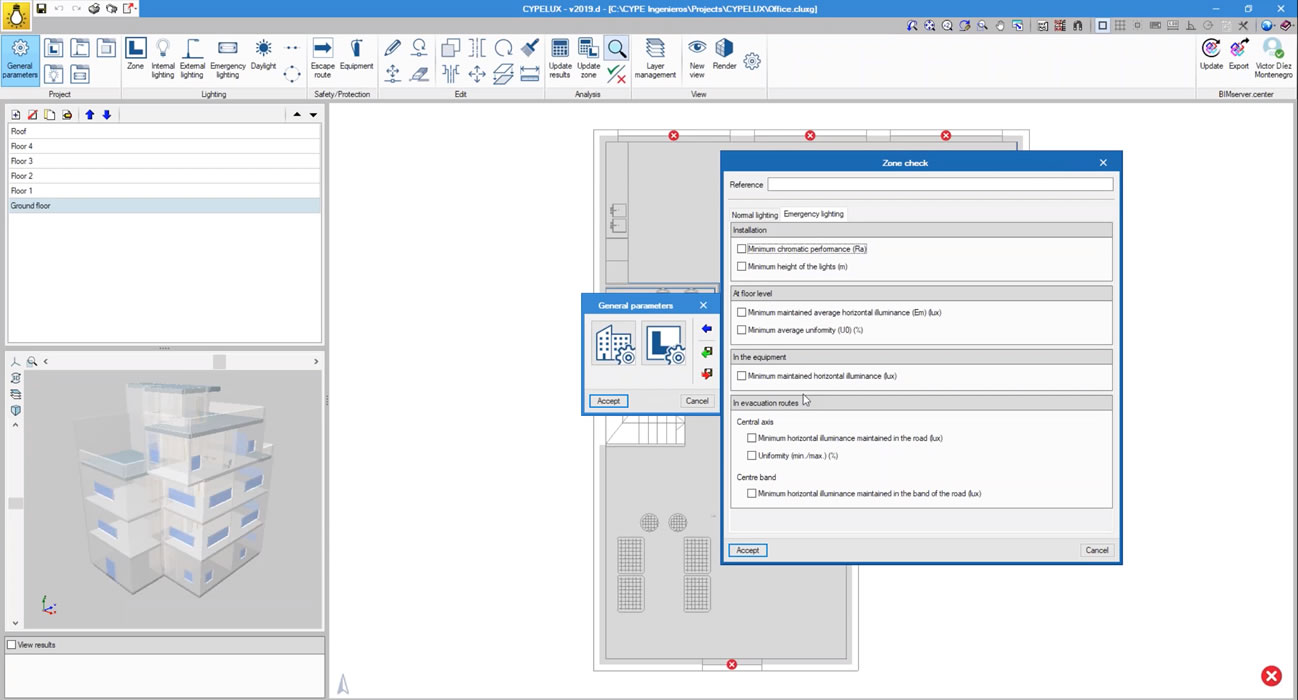Viewport: 1298px width, 700px height.
Task: Click the check/cross verification icon in Analysis
Action: click(617, 73)
